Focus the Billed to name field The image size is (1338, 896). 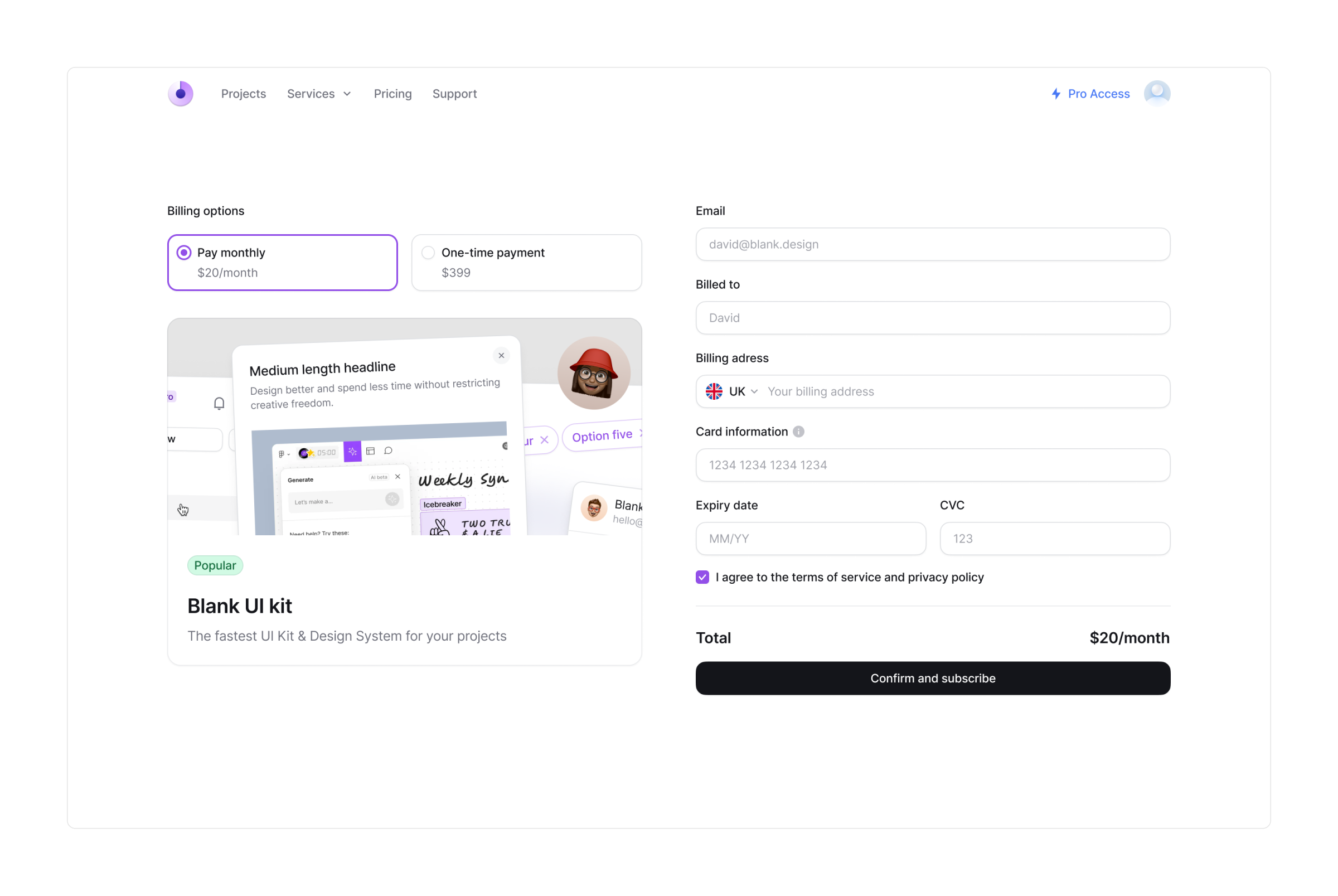(x=933, y=318)
